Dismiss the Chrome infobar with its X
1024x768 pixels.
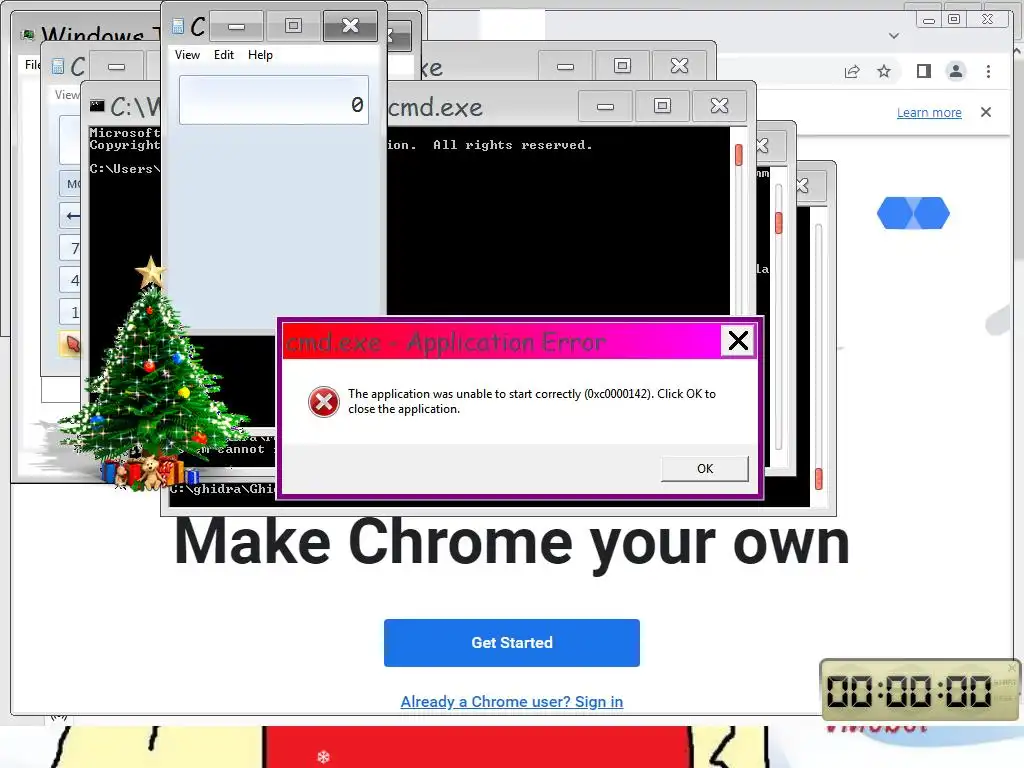point(986,112)
